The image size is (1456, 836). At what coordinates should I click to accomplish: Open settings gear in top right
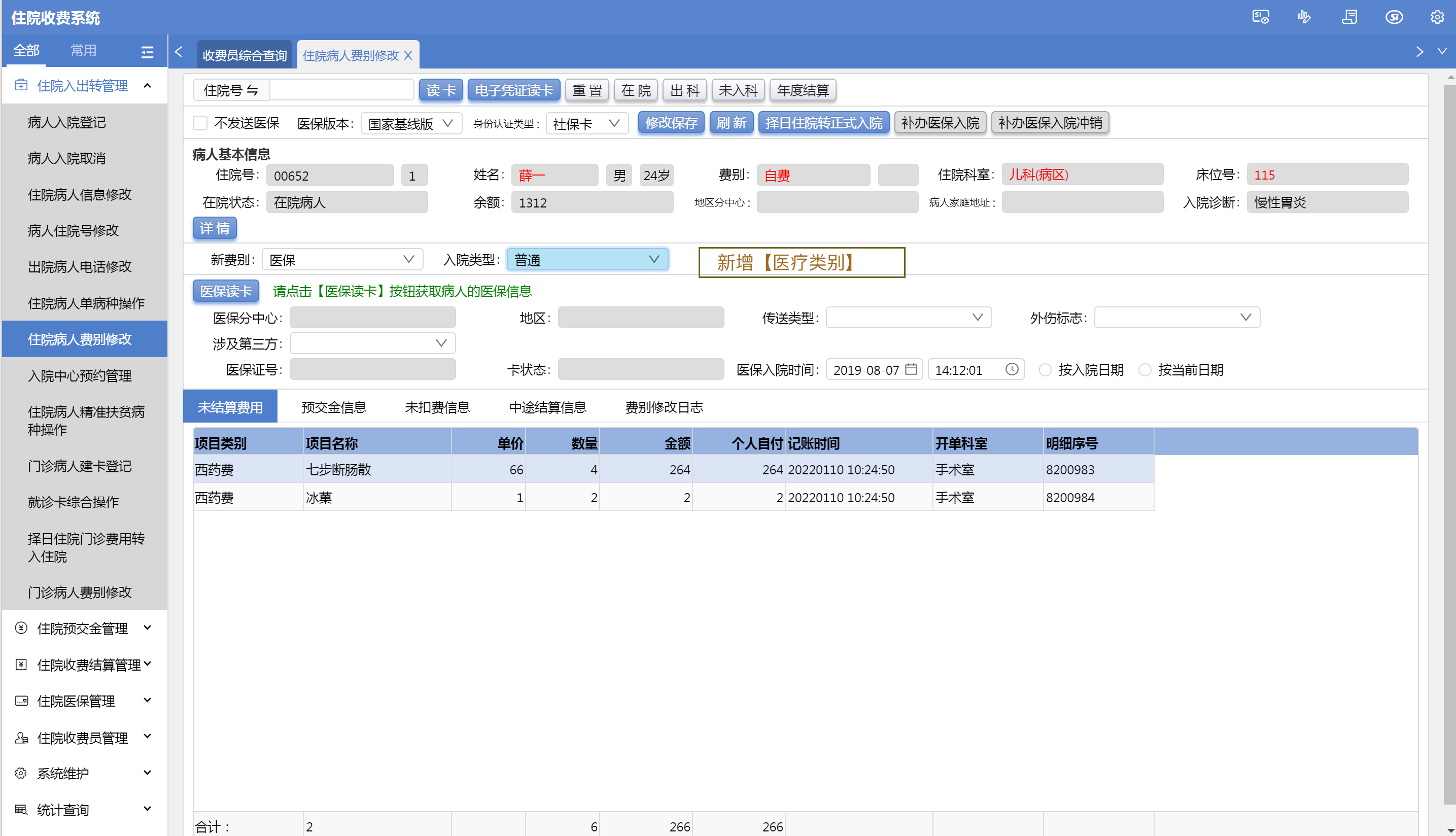click(1437, 17)
